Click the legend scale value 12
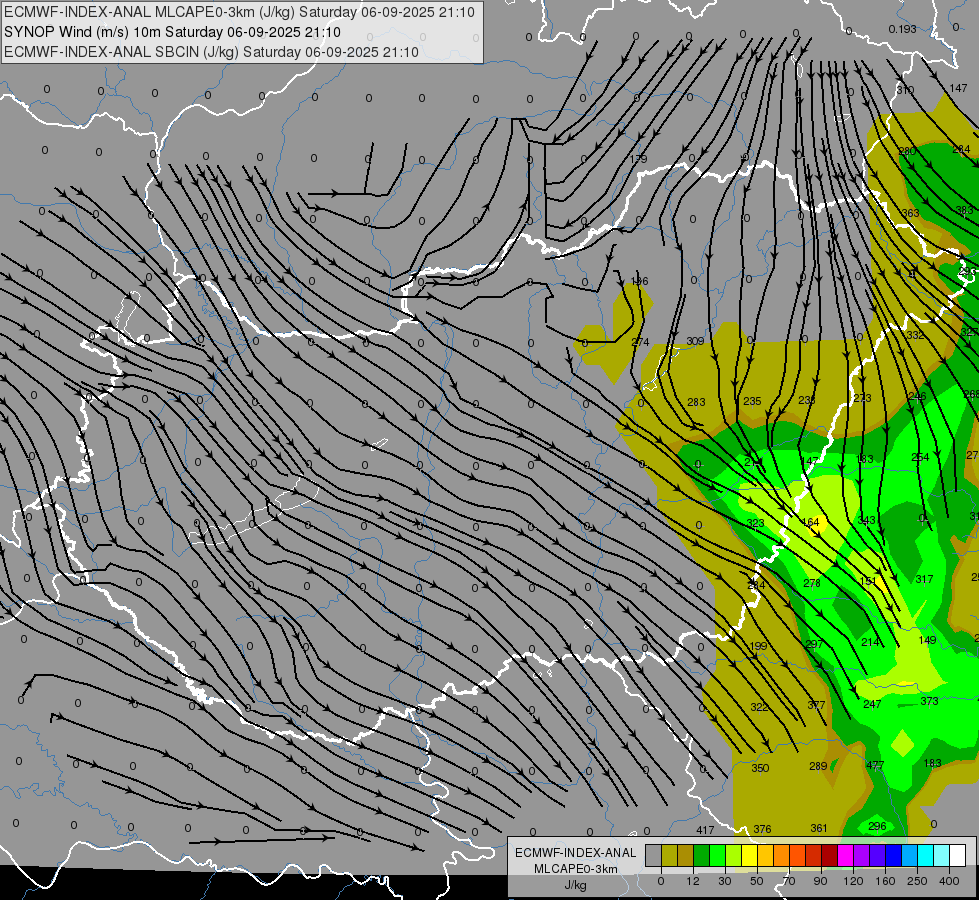Screen dimensions: 979x900 [x=693, y=881]
